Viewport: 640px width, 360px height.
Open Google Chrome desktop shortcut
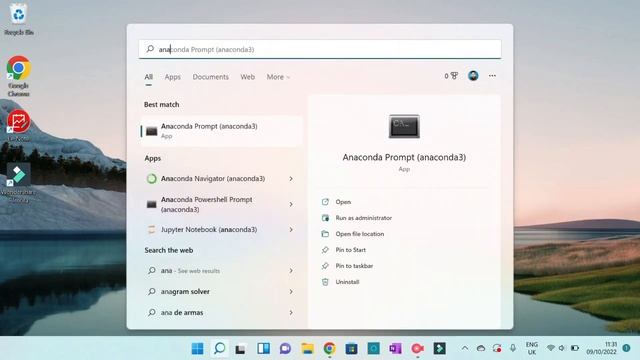tap(18, 76)
